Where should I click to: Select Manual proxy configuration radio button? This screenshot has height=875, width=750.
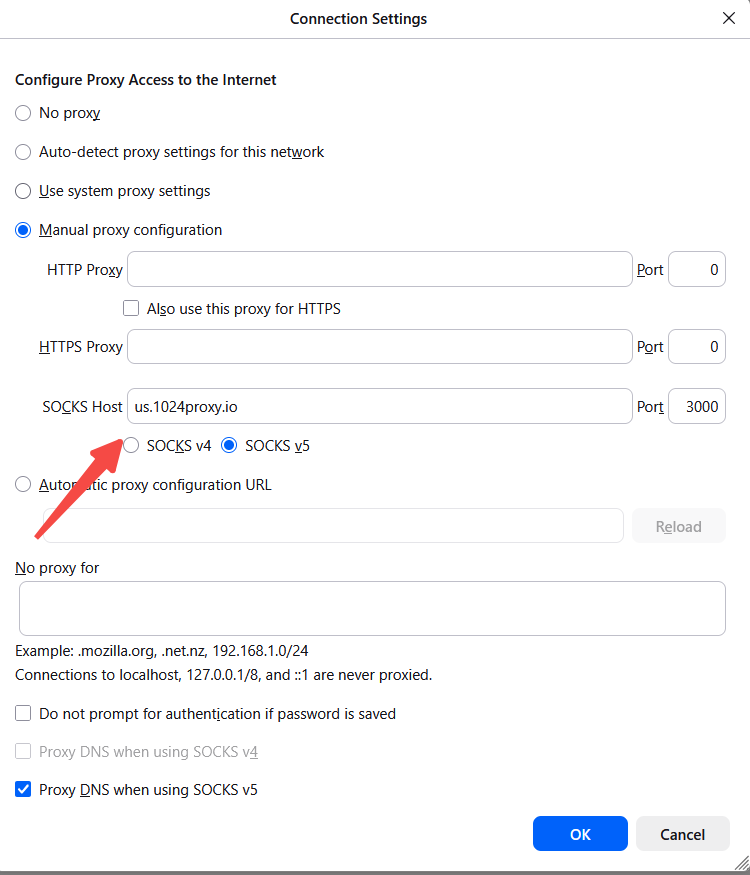(23, 230)
